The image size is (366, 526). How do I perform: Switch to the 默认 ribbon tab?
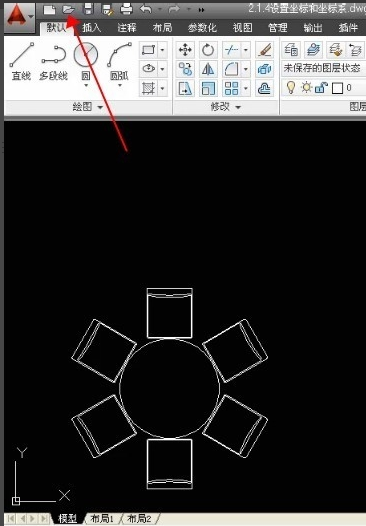(56, 28)
